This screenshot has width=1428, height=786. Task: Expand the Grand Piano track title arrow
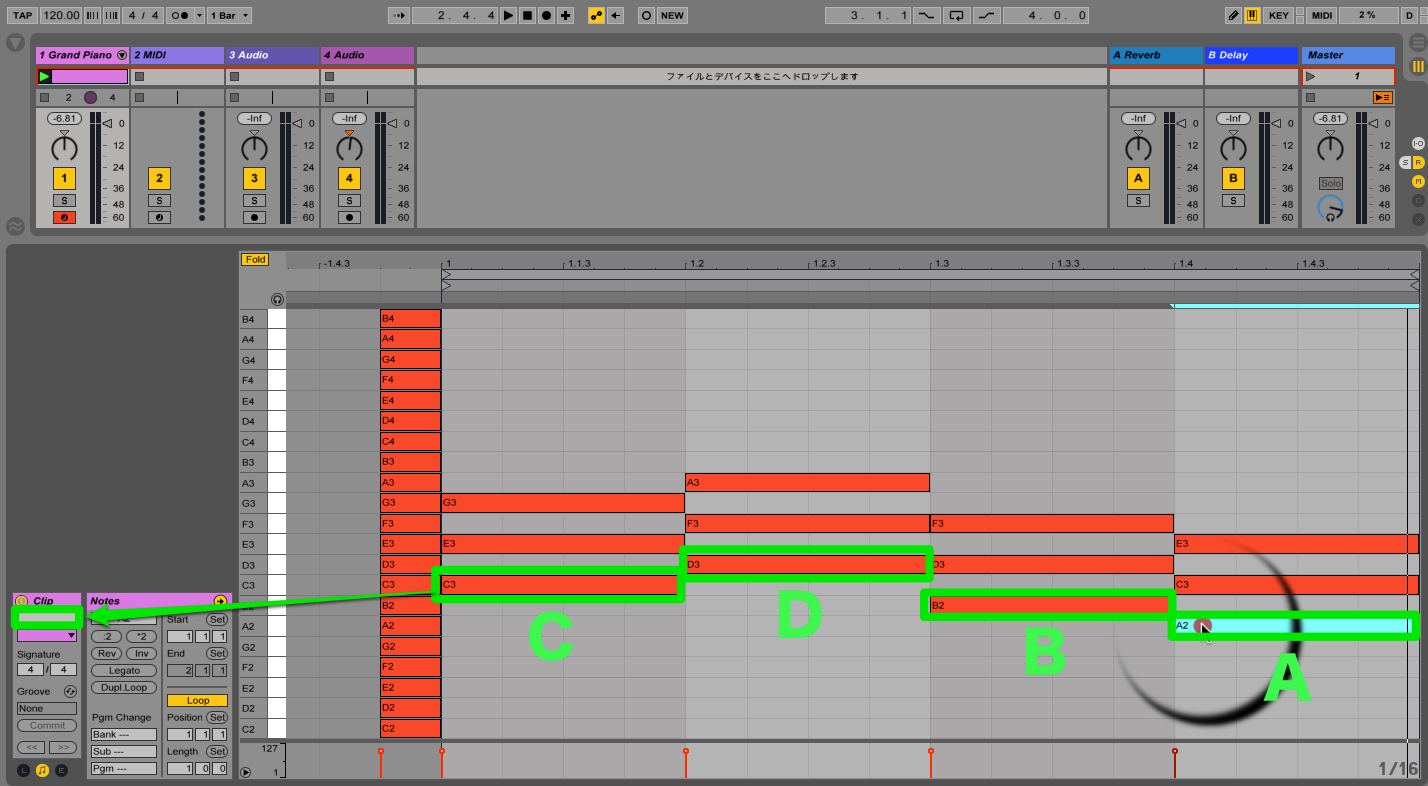pyautogui.click(x=122, y=55)
